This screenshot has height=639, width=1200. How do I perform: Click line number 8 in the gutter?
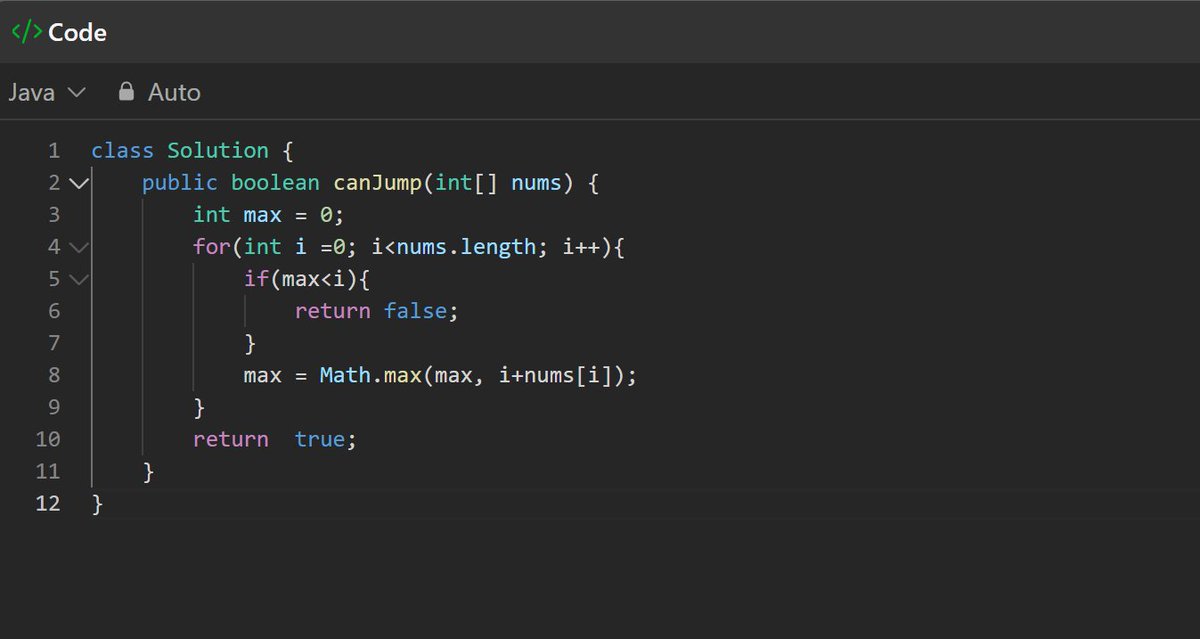coord(54,375)
